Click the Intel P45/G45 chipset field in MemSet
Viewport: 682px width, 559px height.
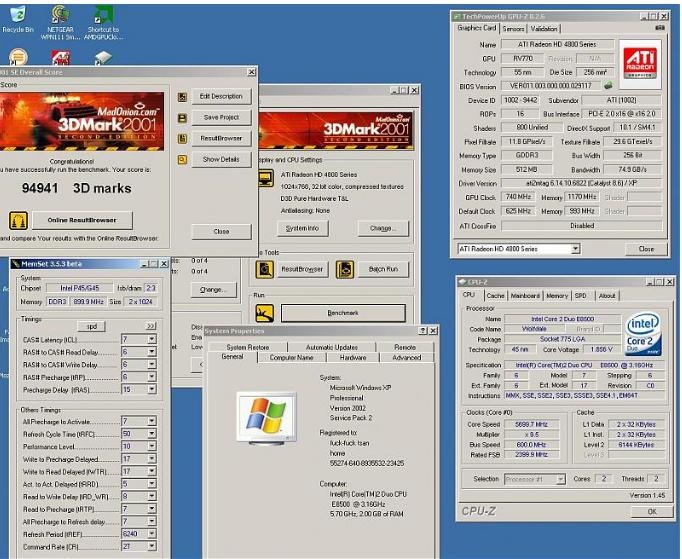[79, 288]
